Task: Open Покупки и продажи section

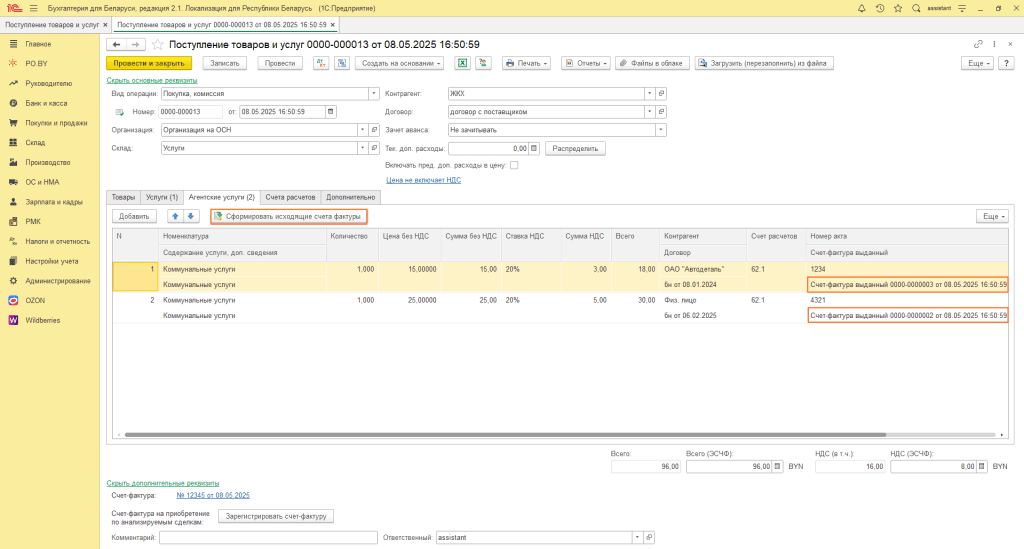Action: pyautogui.click(x=56, y=123)
